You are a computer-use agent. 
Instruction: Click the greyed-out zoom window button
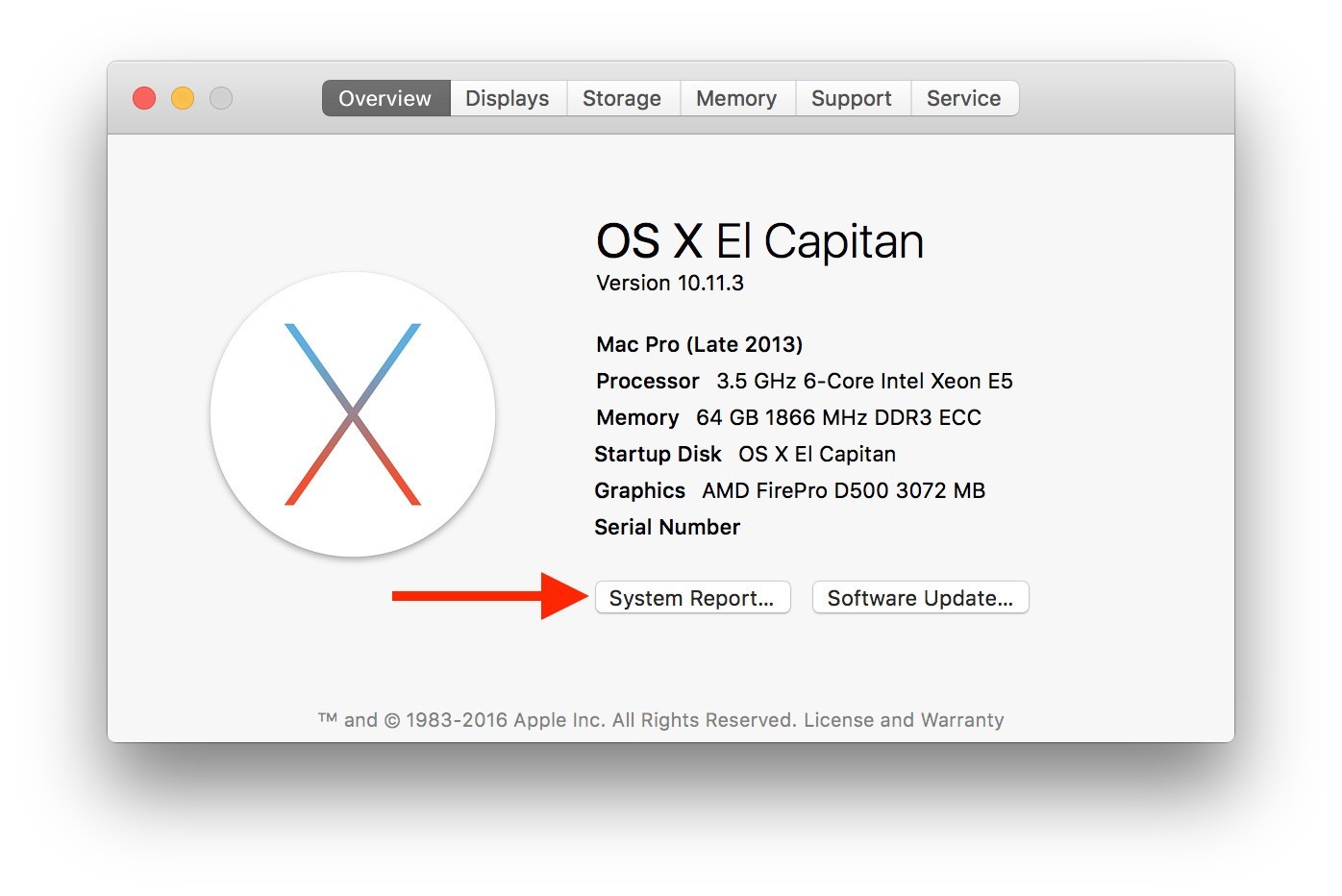(x=221, y=98)
